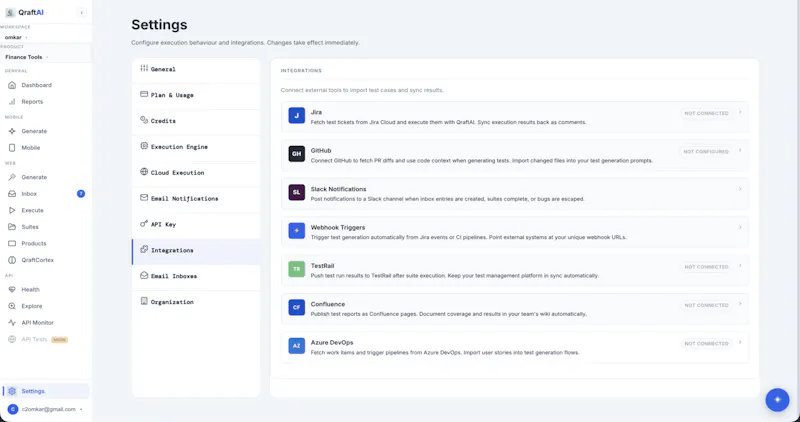Click the GitHub integration logo
Screen dimensions: 800x422
coord(296,154)
